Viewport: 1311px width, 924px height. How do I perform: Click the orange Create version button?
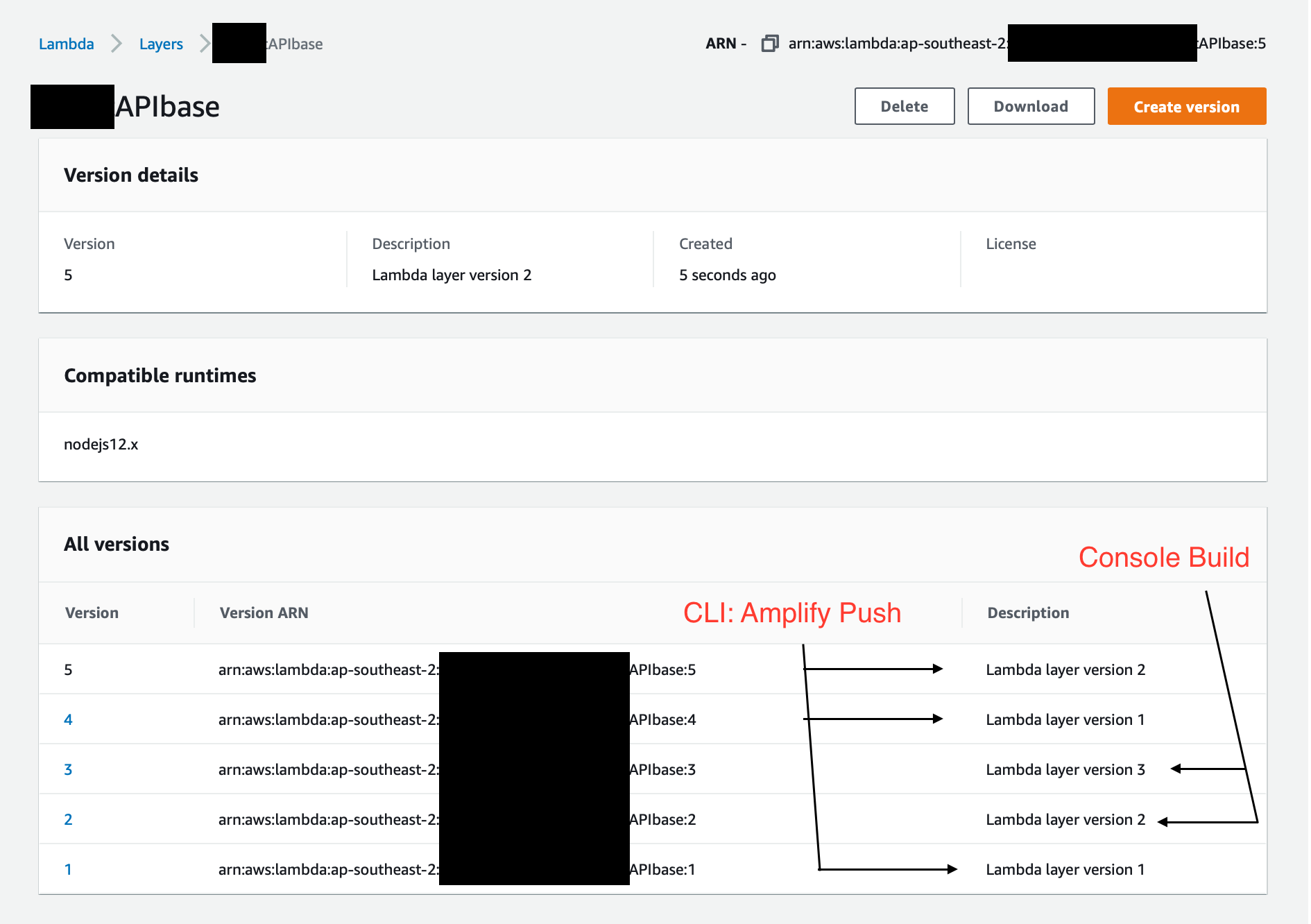[1186, 106]
